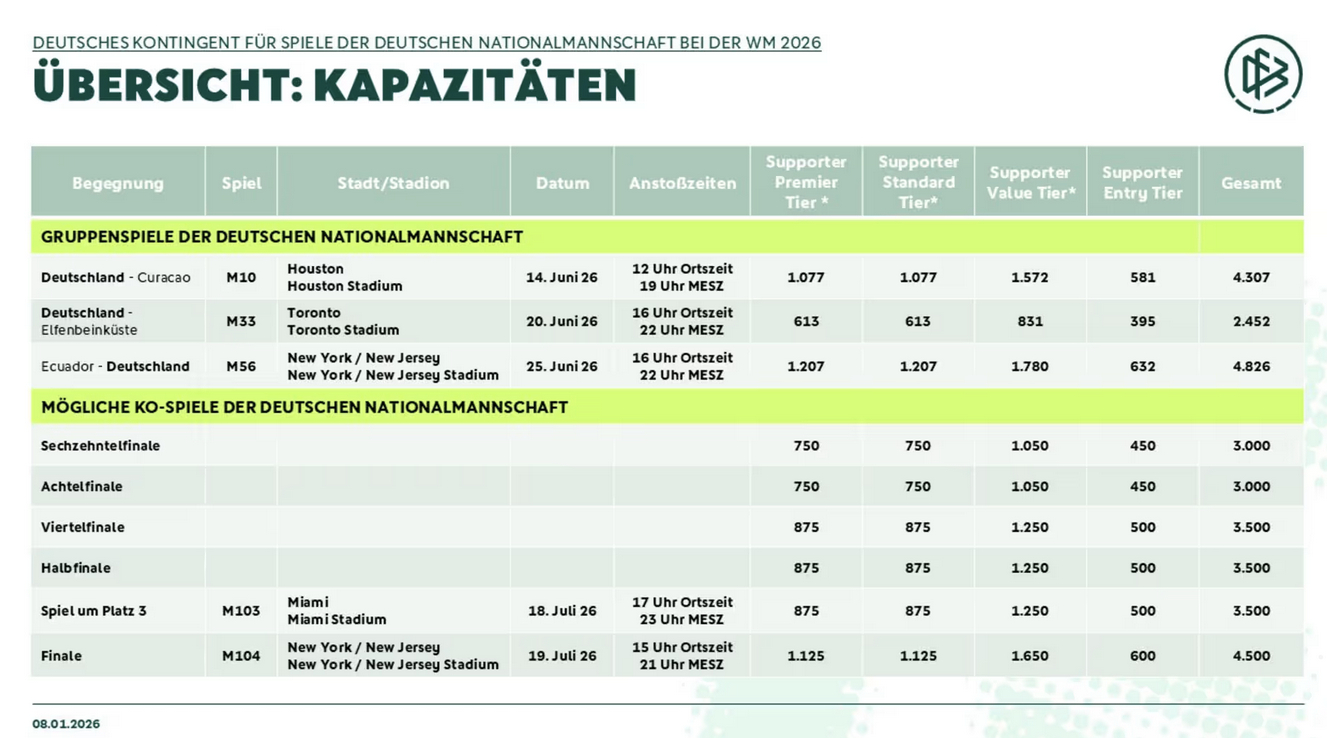
Task: Click the Mögliche KO-Spiele section heading
Action: tap(304, 407)
